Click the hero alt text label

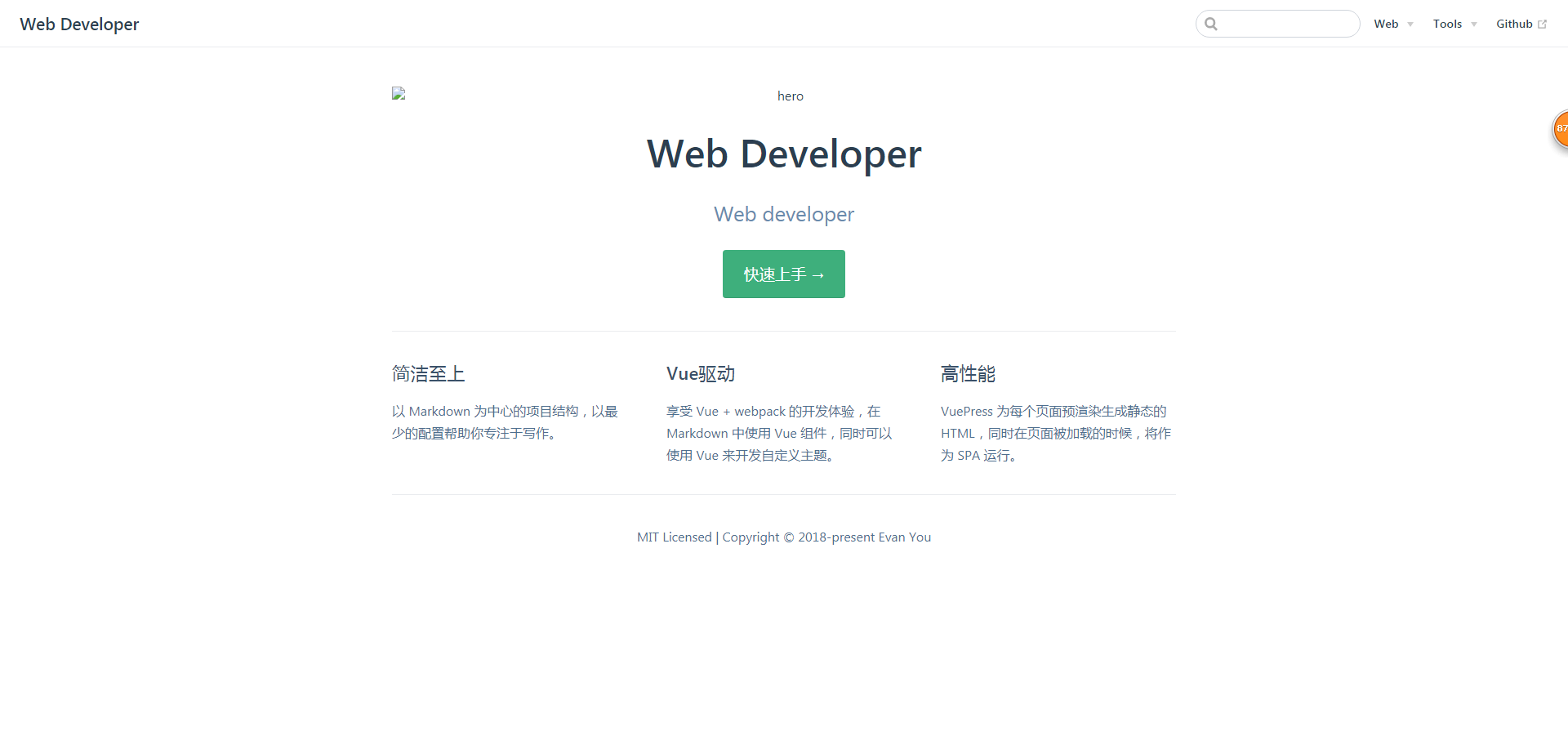790,96
